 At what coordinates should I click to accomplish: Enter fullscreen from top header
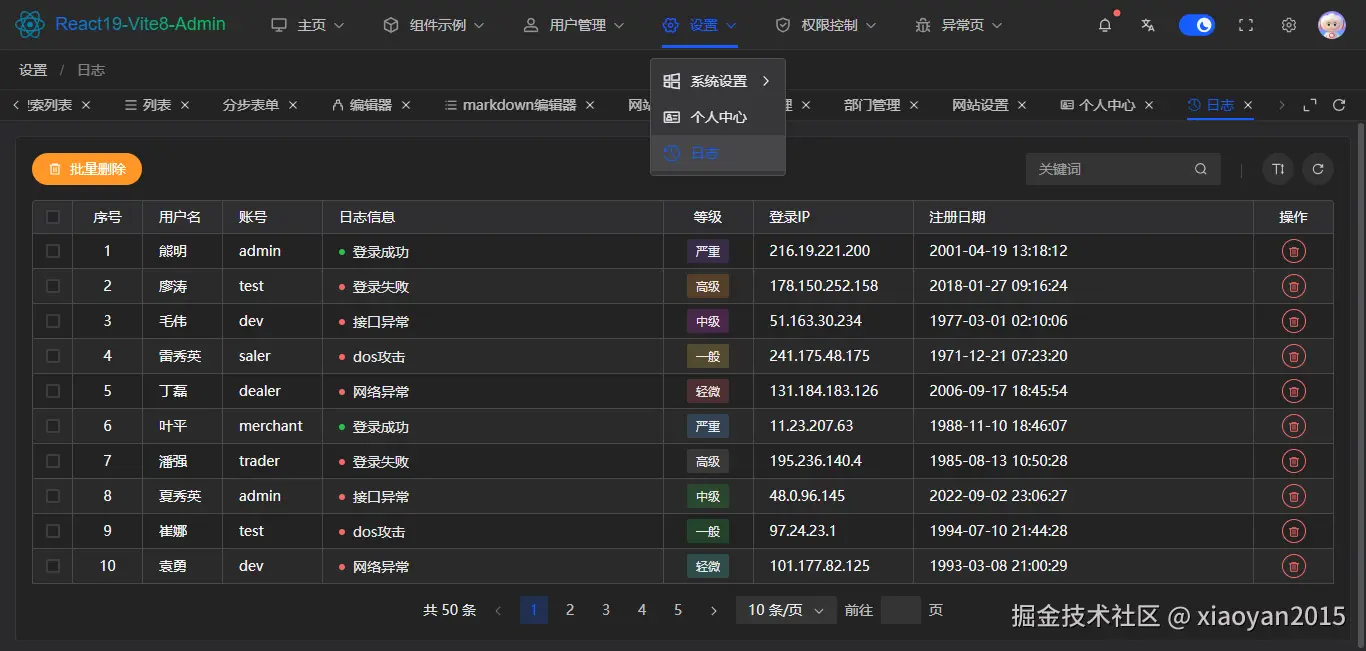pos(1246,25)
